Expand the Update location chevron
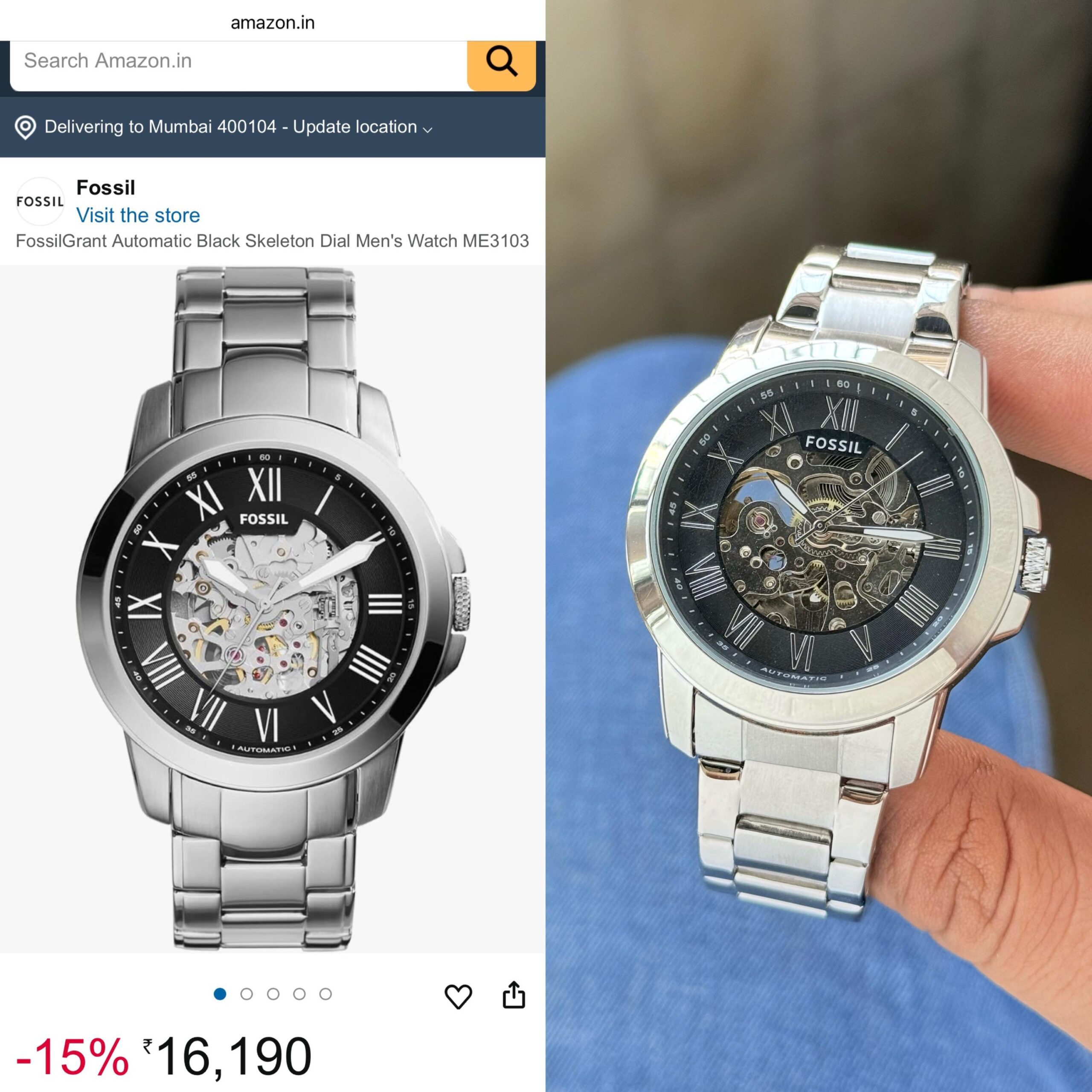This screenshot has height=1092, width=1092. coord(428,129)
